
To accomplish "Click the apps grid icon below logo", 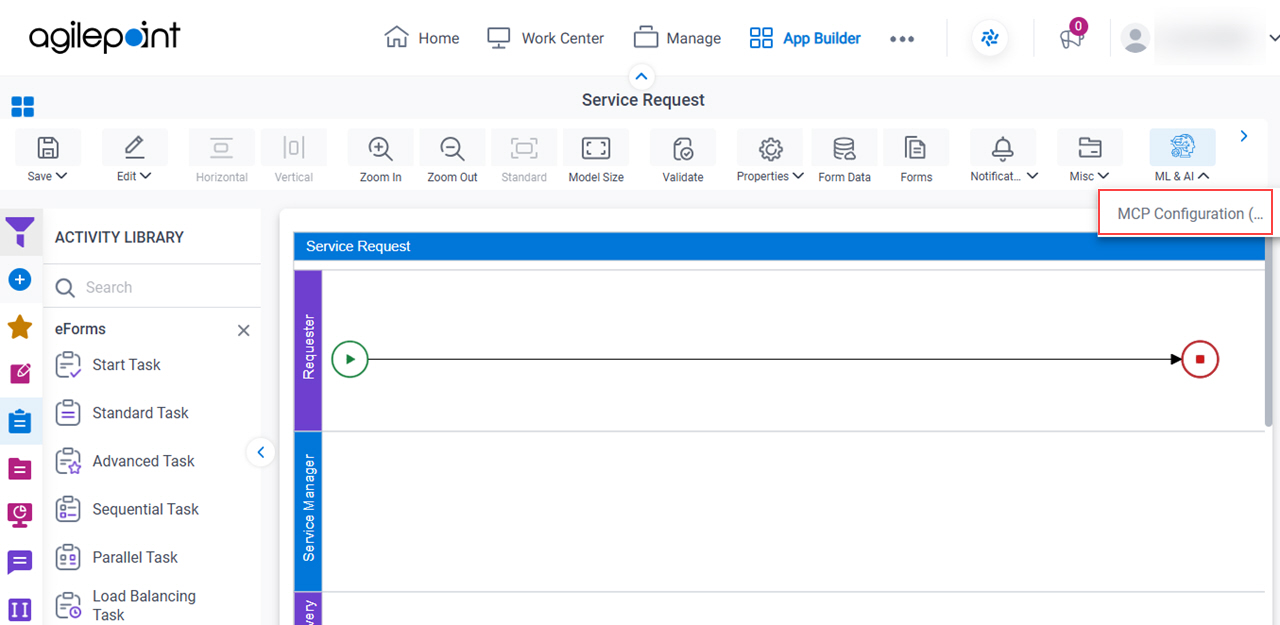I will coord(22,107).
